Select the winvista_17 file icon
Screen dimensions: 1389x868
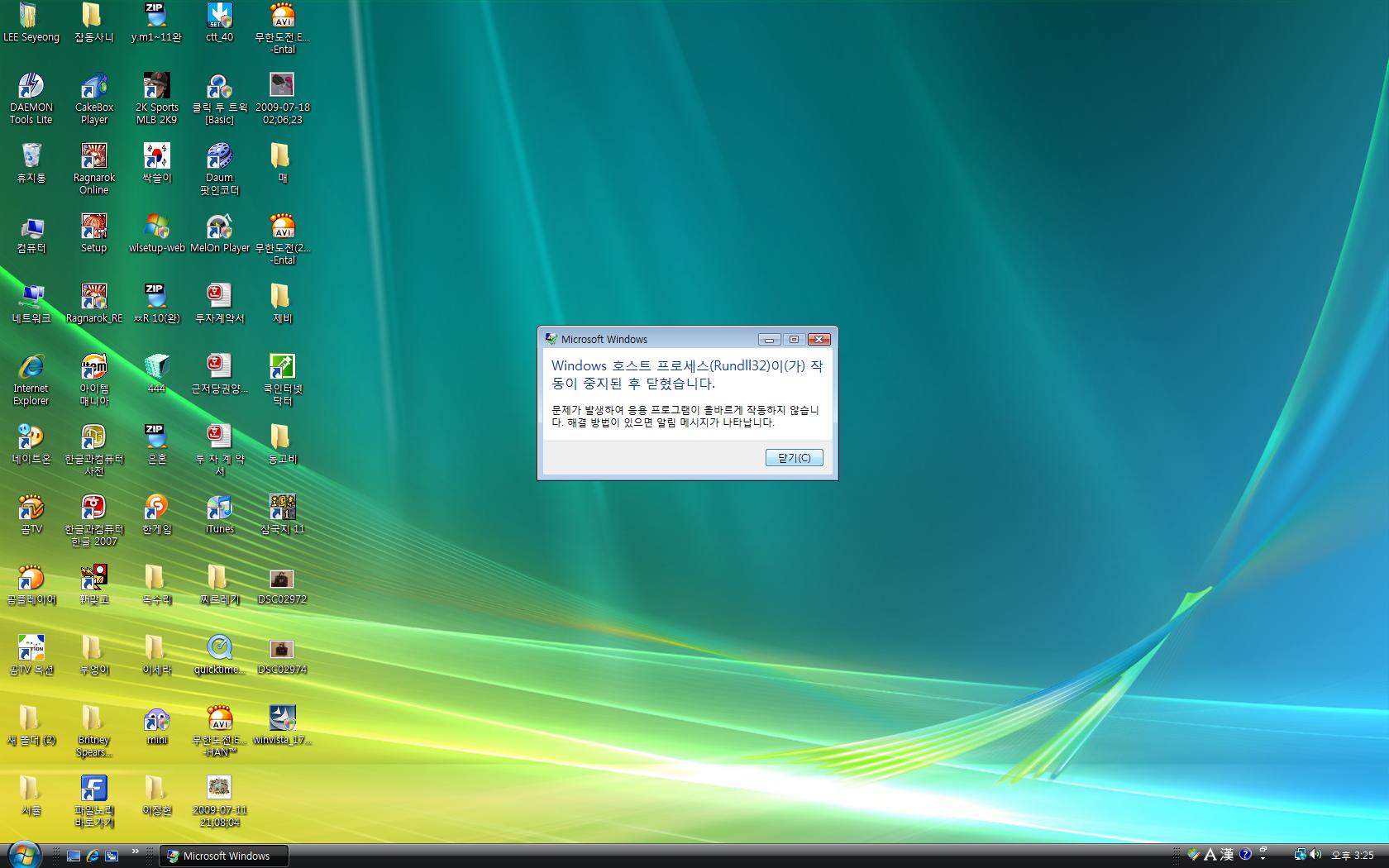pos(283,725)
